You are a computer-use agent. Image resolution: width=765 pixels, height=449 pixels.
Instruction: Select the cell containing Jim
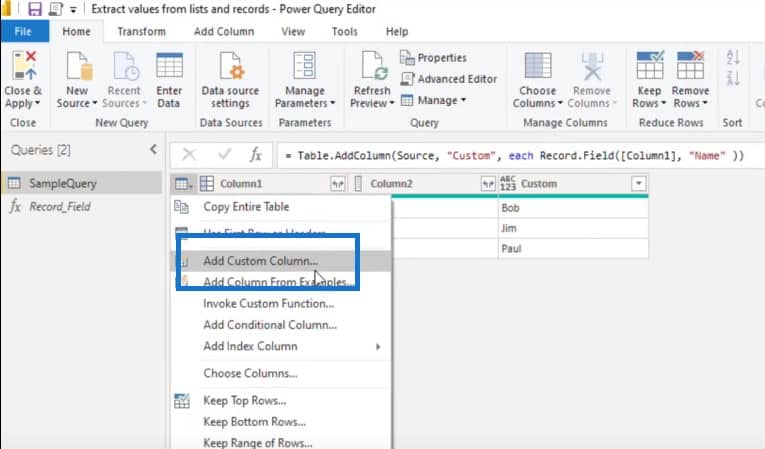(573, 228)
